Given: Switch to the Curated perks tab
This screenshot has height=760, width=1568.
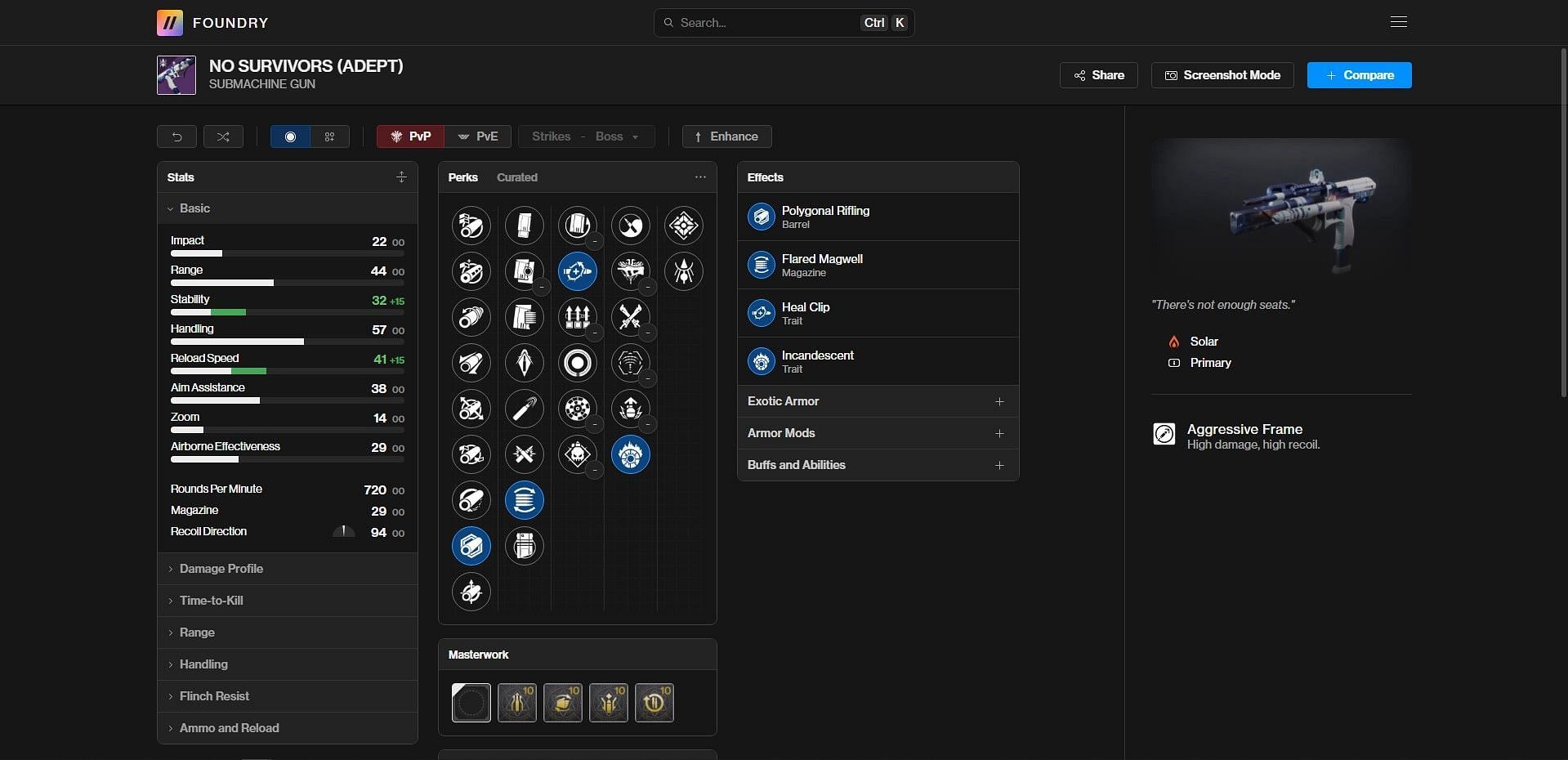Looking at the screenshot, I should point(516,177).
